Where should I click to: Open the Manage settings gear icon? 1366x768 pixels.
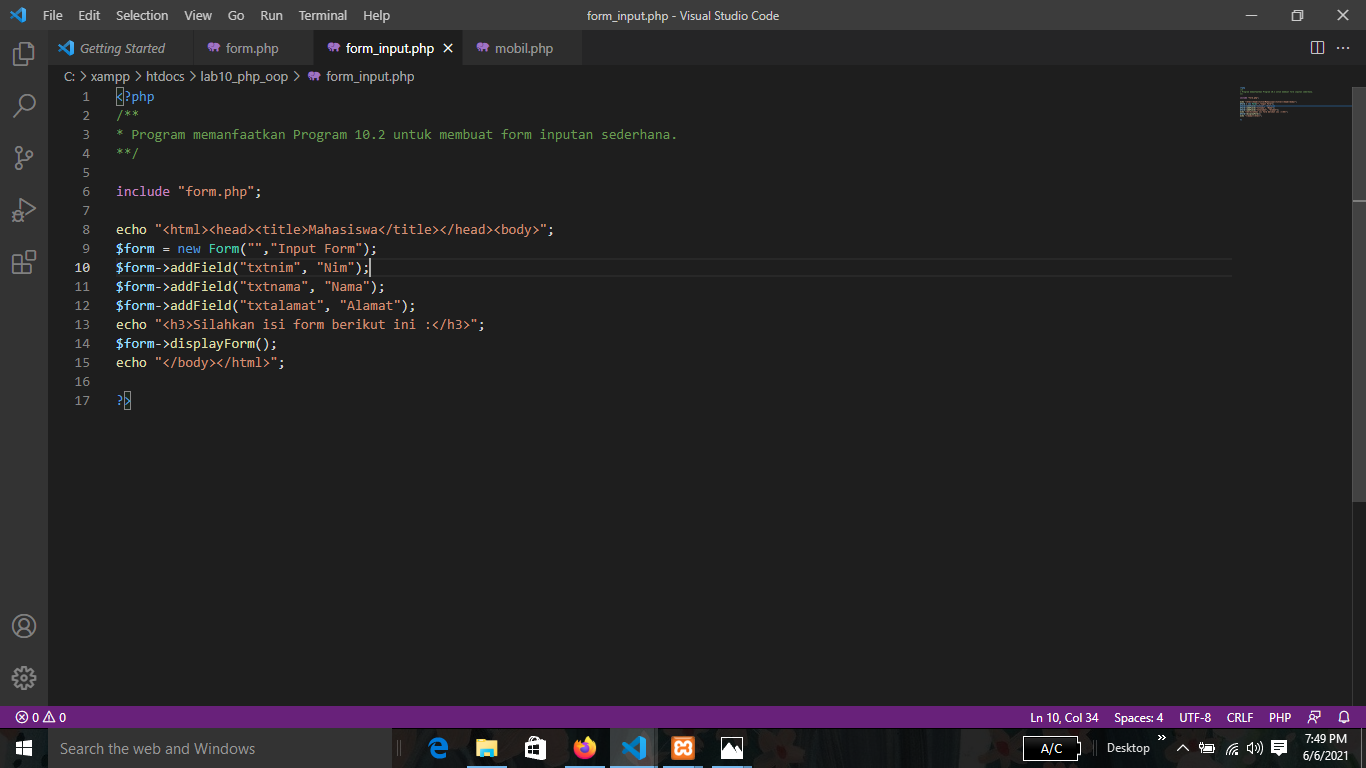[23, 678]
